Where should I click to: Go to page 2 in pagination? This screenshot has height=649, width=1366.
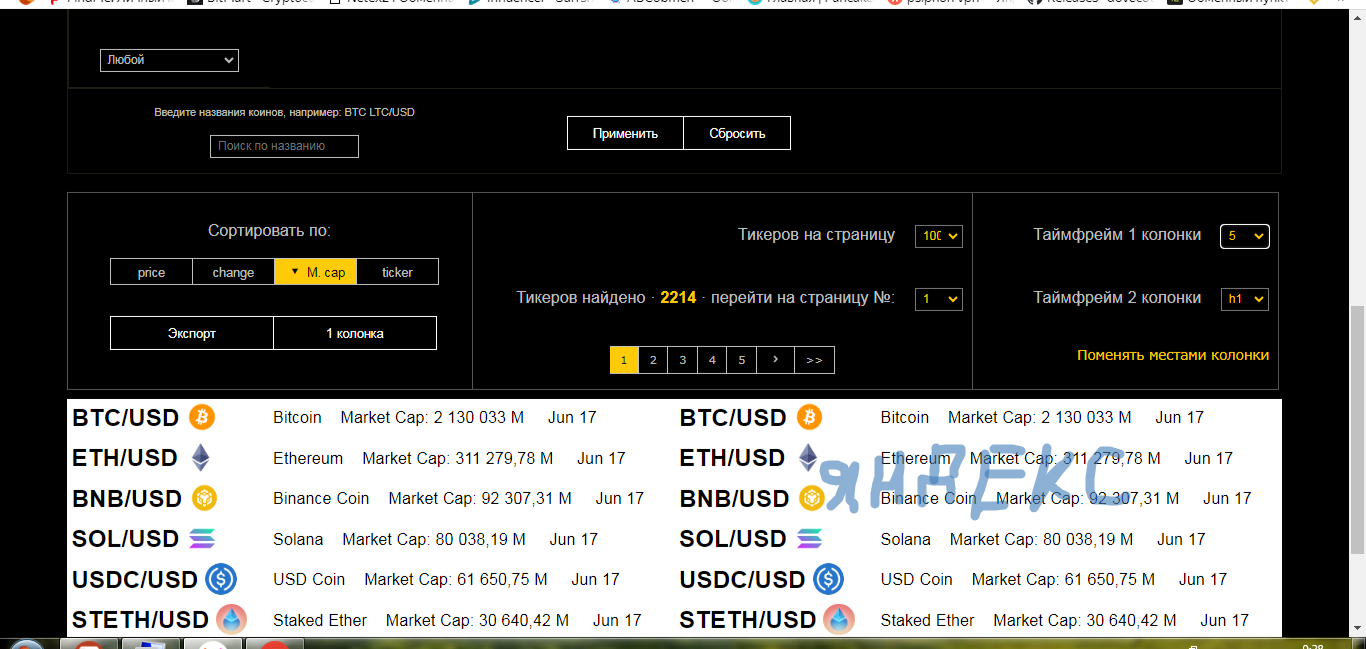click(653, 360)
